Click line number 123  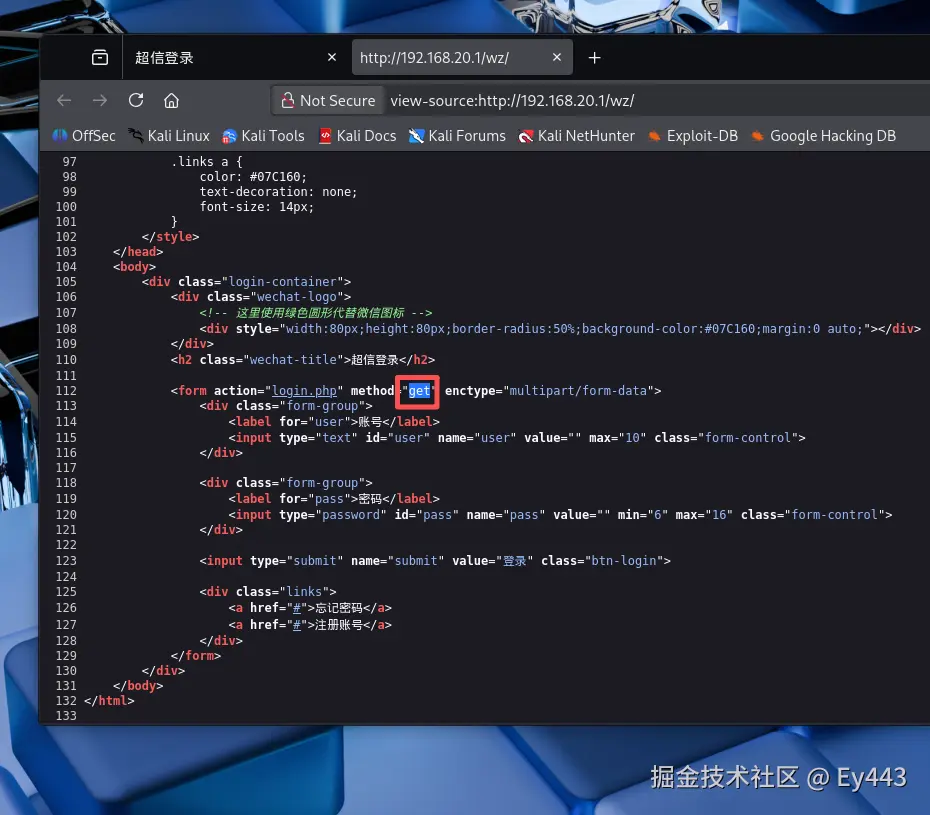(66, 561)
